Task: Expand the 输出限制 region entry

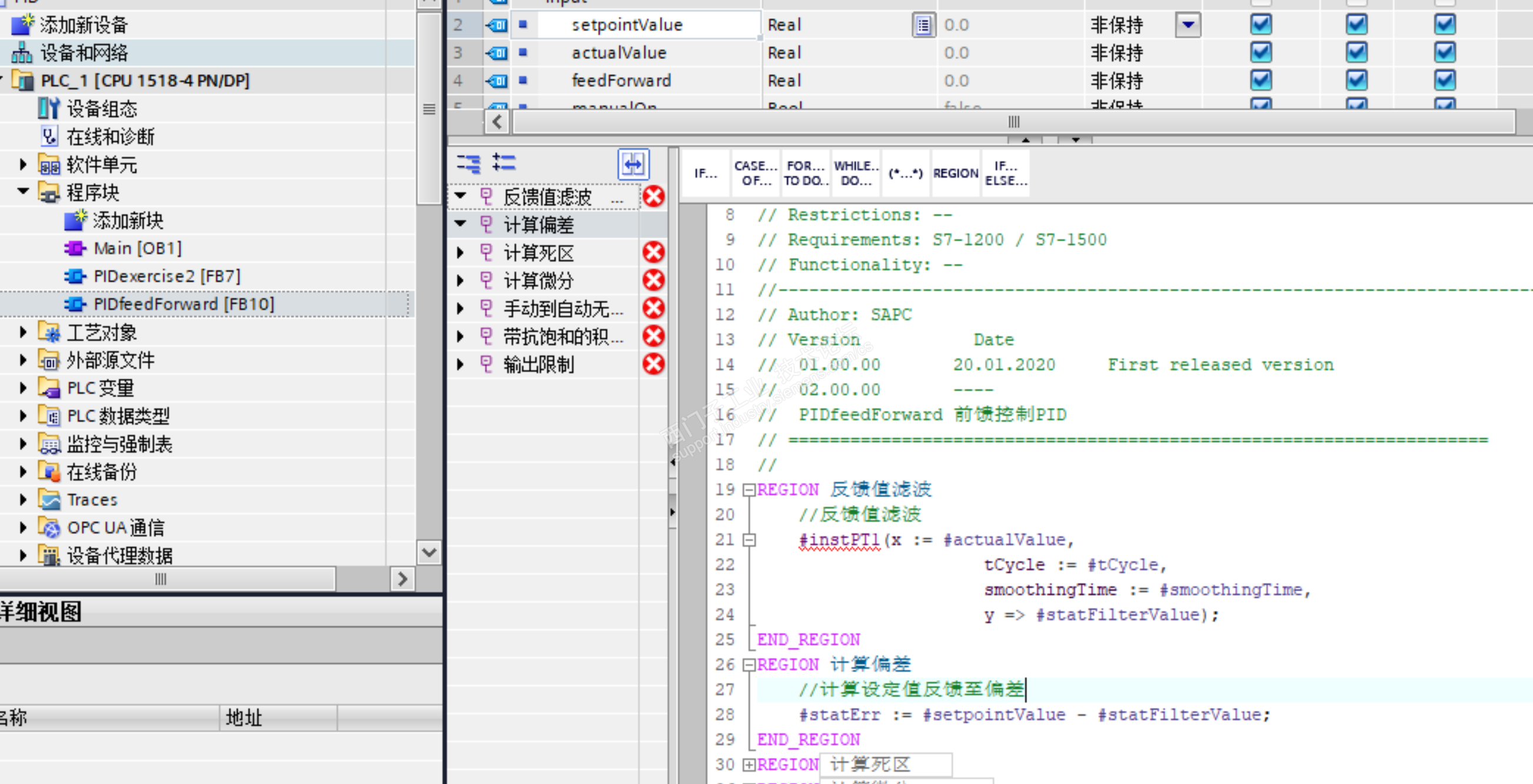Action: pyautogui.click(x=460, y=364)
